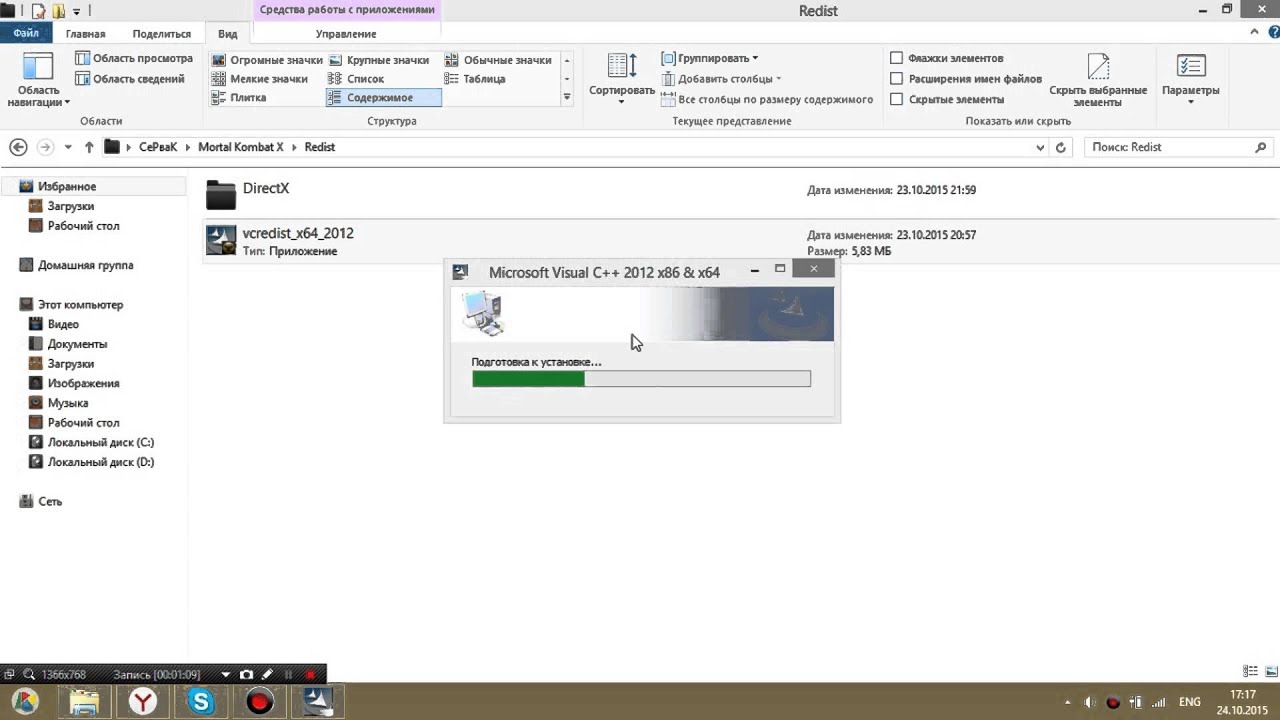Screen dimensions: 1280x720
Task: Enable the Флажки элементов checkbox
Action: point(896,58)
